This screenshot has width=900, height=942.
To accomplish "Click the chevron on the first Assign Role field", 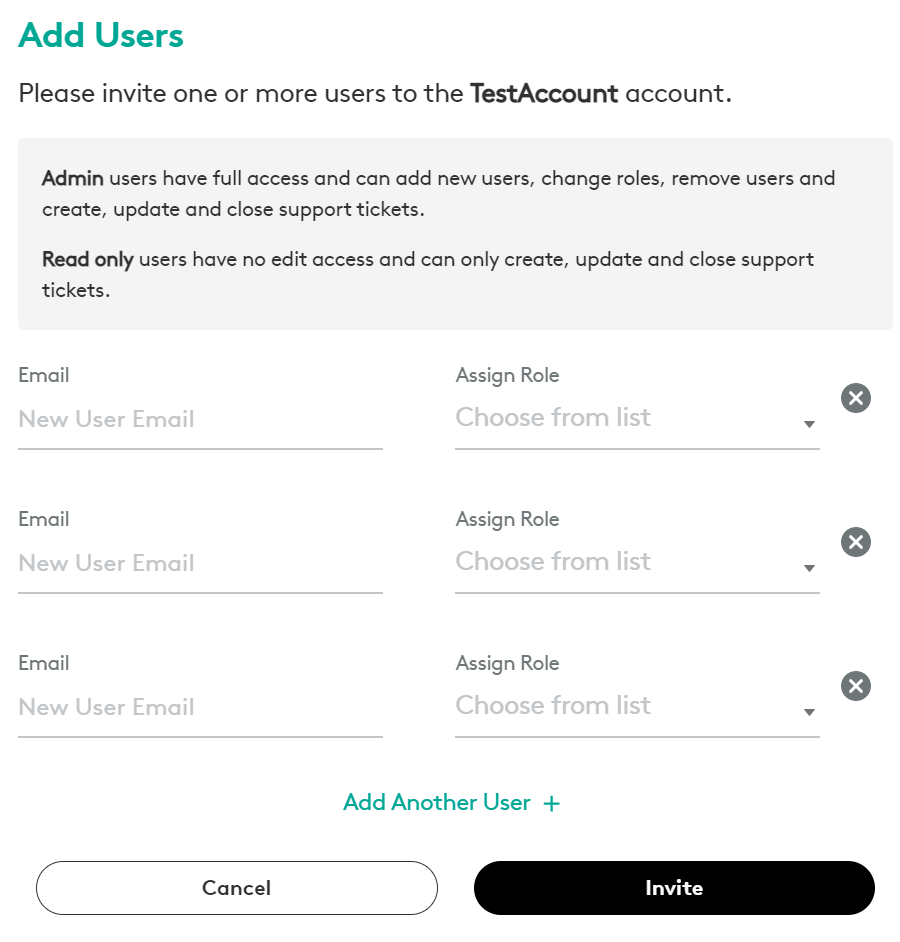I will (810, 424).
